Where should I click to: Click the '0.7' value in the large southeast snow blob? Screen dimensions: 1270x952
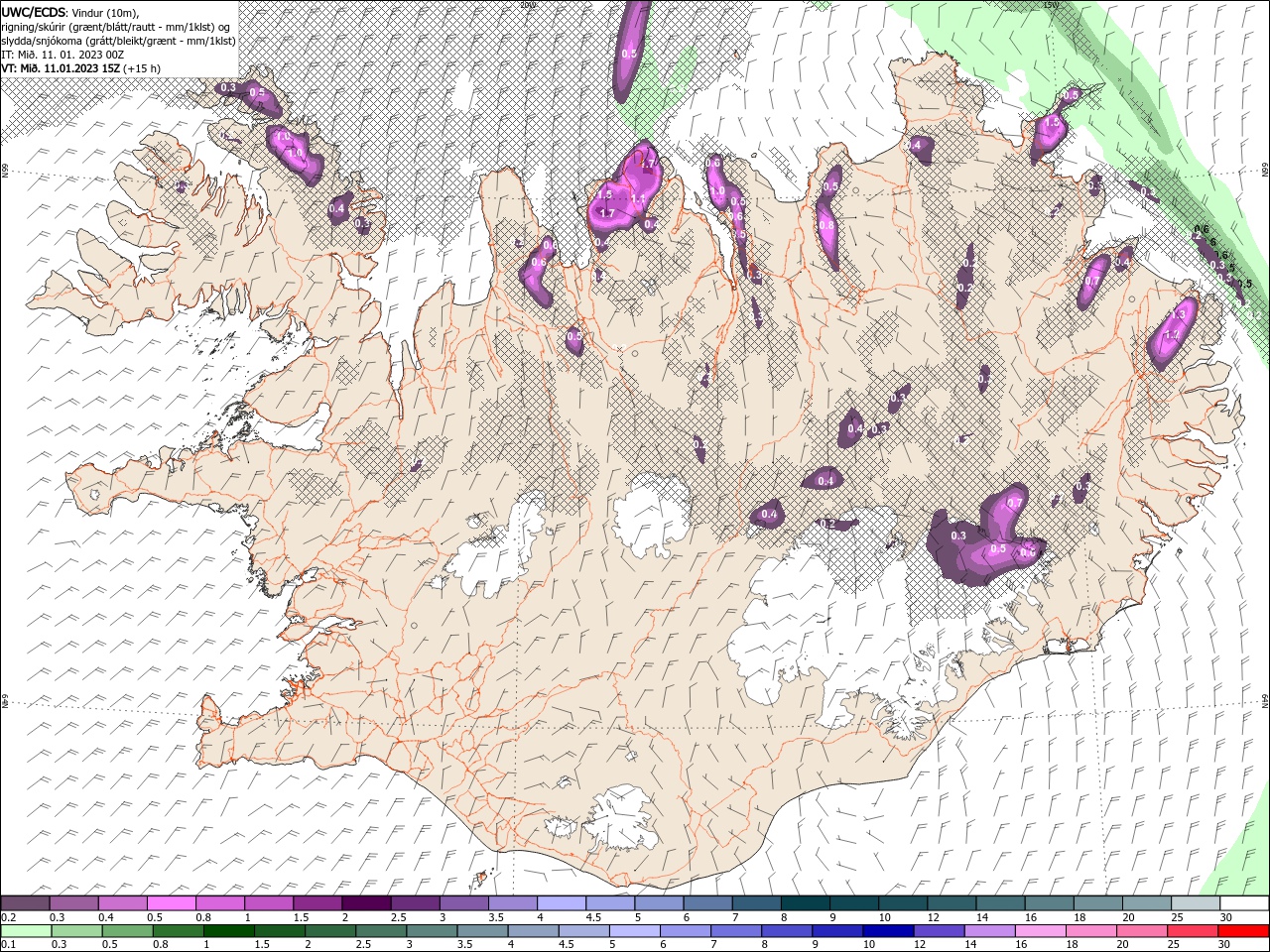pyautogui.click(x=1014, y=504)
